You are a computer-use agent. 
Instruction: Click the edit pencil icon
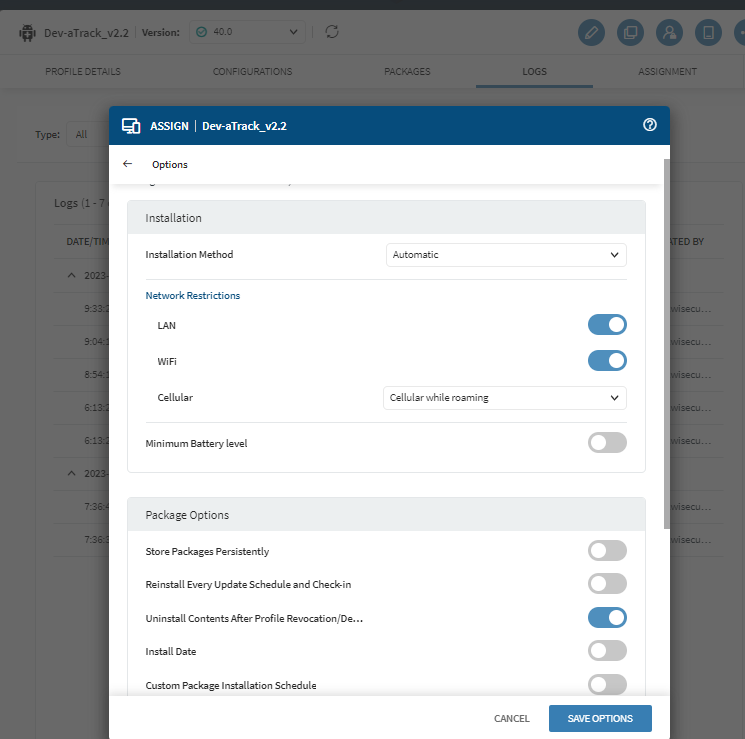[592, 32]
